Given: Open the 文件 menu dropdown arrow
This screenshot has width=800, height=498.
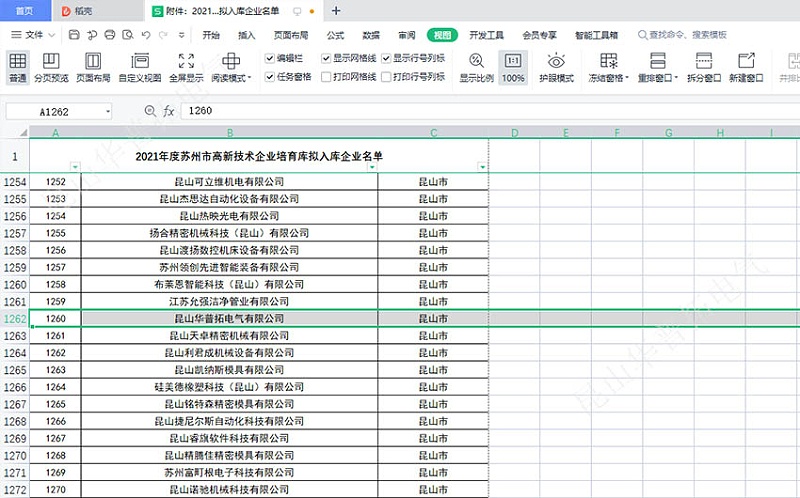Looking at the screenshot, I should [52, 35].
